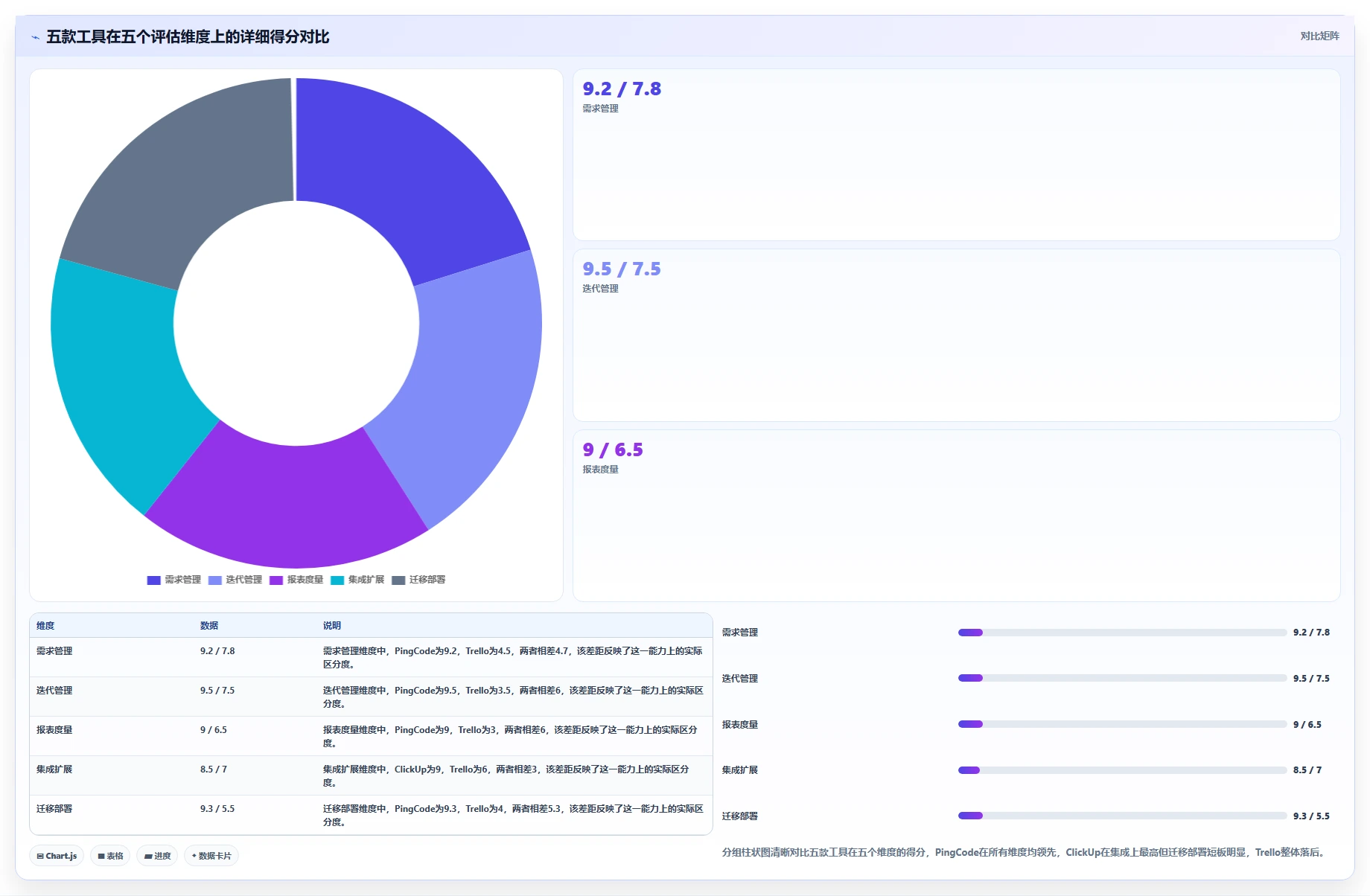1370x896 pixels.
Task: Click the 迁移部署 progress bar
Action: 1122,816
